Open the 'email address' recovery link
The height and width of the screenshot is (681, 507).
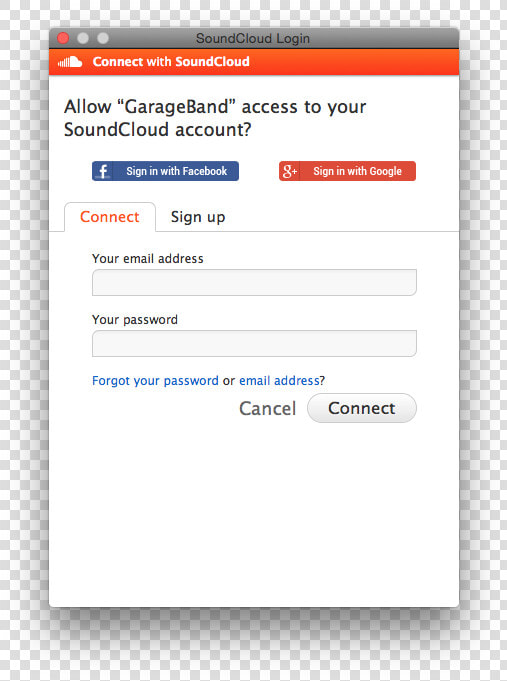[x=279, y=381]
